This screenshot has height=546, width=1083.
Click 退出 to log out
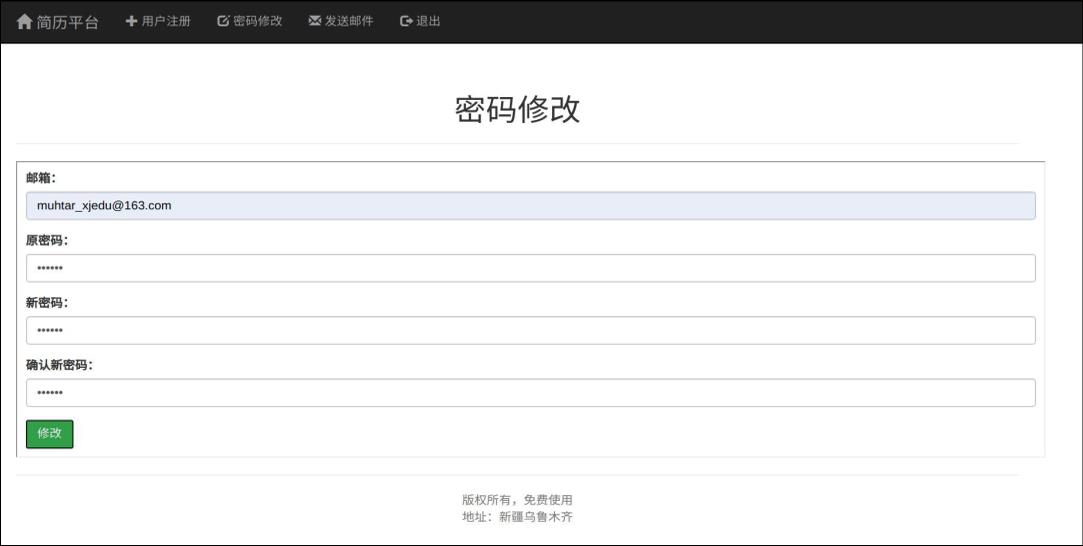point(428,21)
